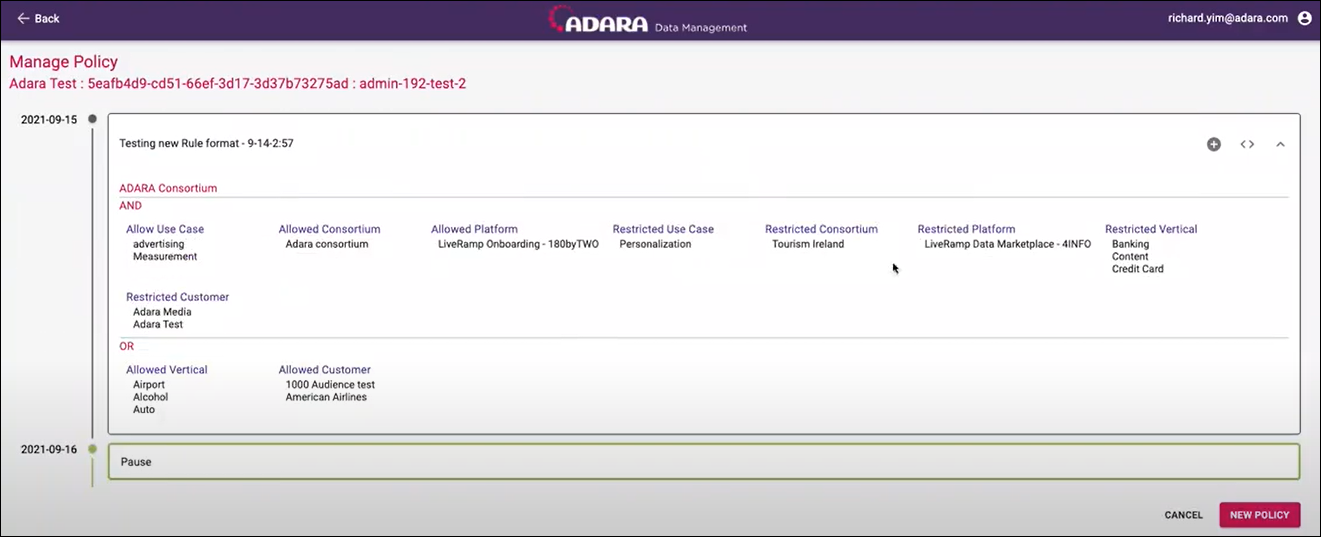Click the Manage Policy heading
1321x537 pixels.
(64, 62)
